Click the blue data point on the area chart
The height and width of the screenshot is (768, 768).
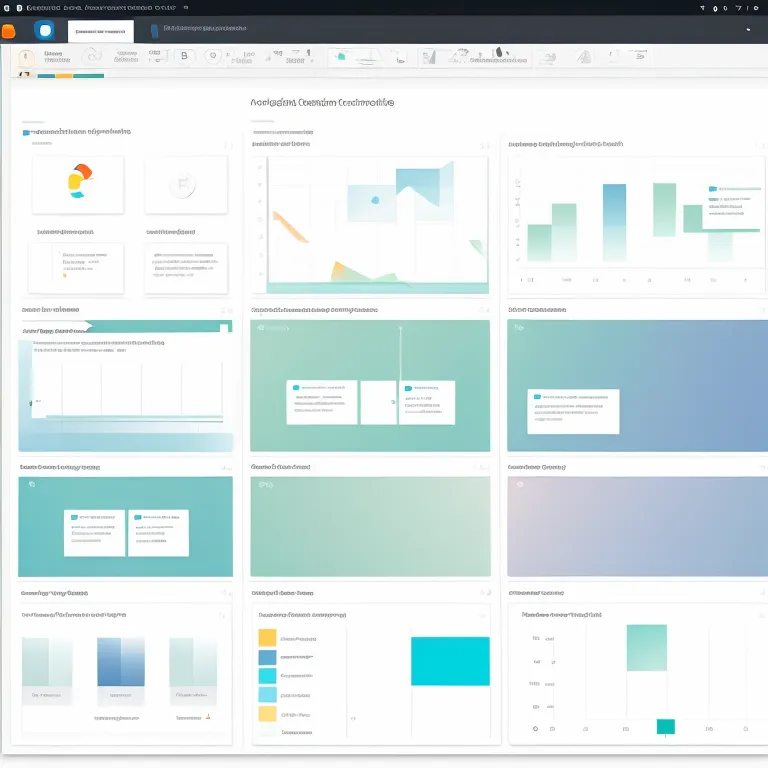pos(375,199)
